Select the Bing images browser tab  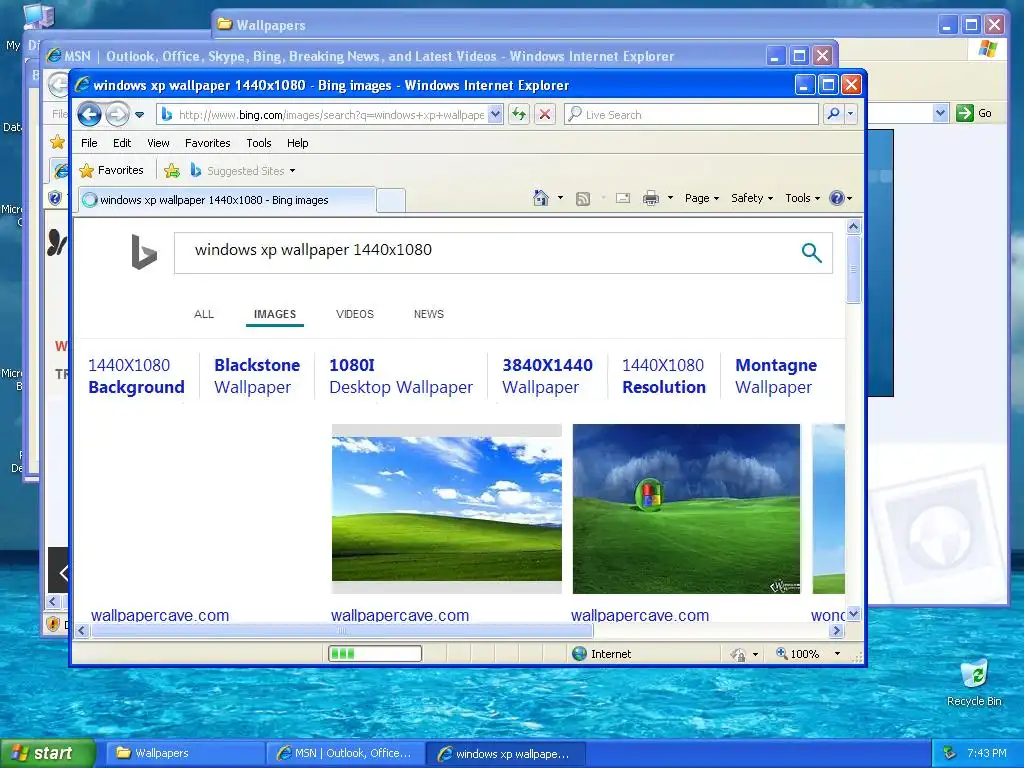pyautogui.click(x=227, y=200)
